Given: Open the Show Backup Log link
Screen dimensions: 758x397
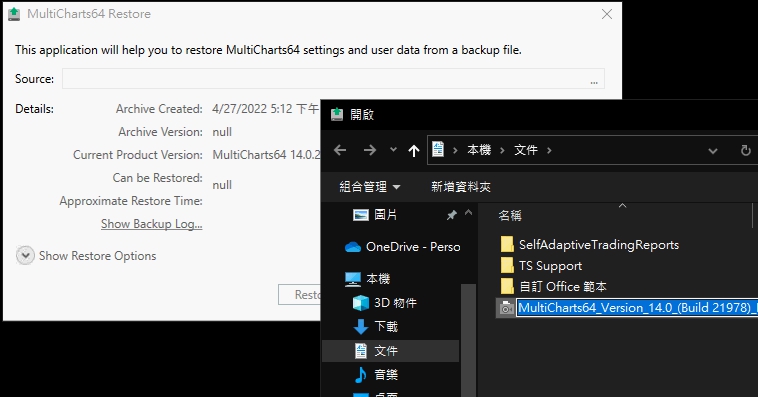Looking at the screenshot, I should click(151, 224).
